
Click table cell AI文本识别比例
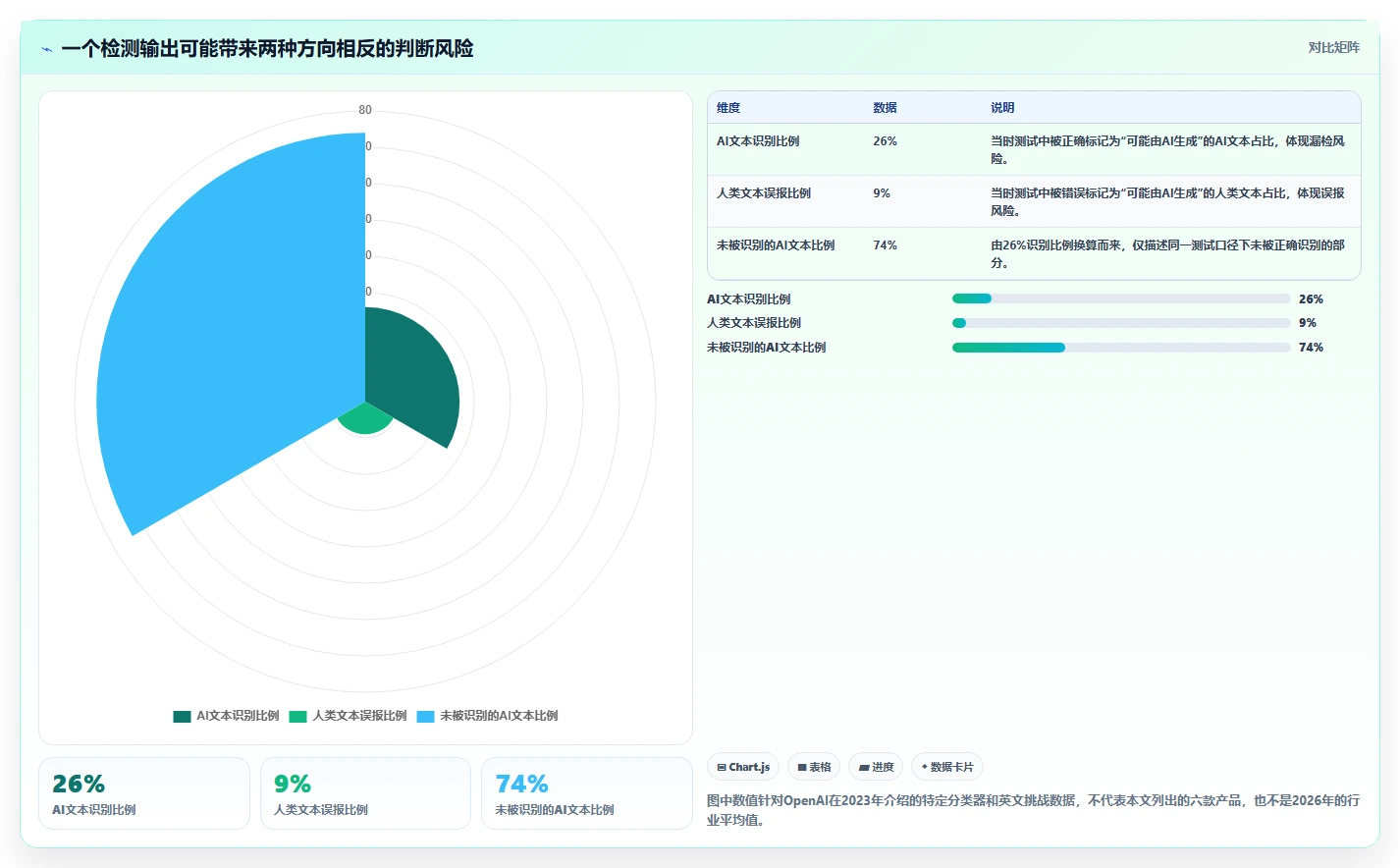coord(758,141)
